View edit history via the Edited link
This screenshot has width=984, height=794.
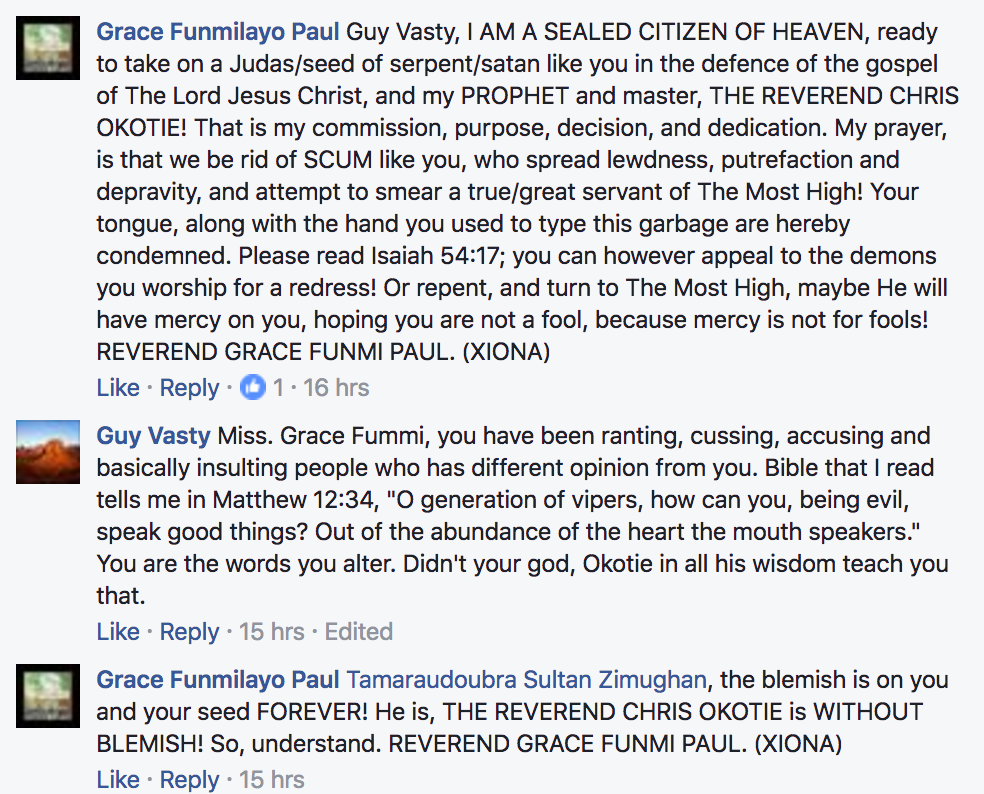click(359, 632)
